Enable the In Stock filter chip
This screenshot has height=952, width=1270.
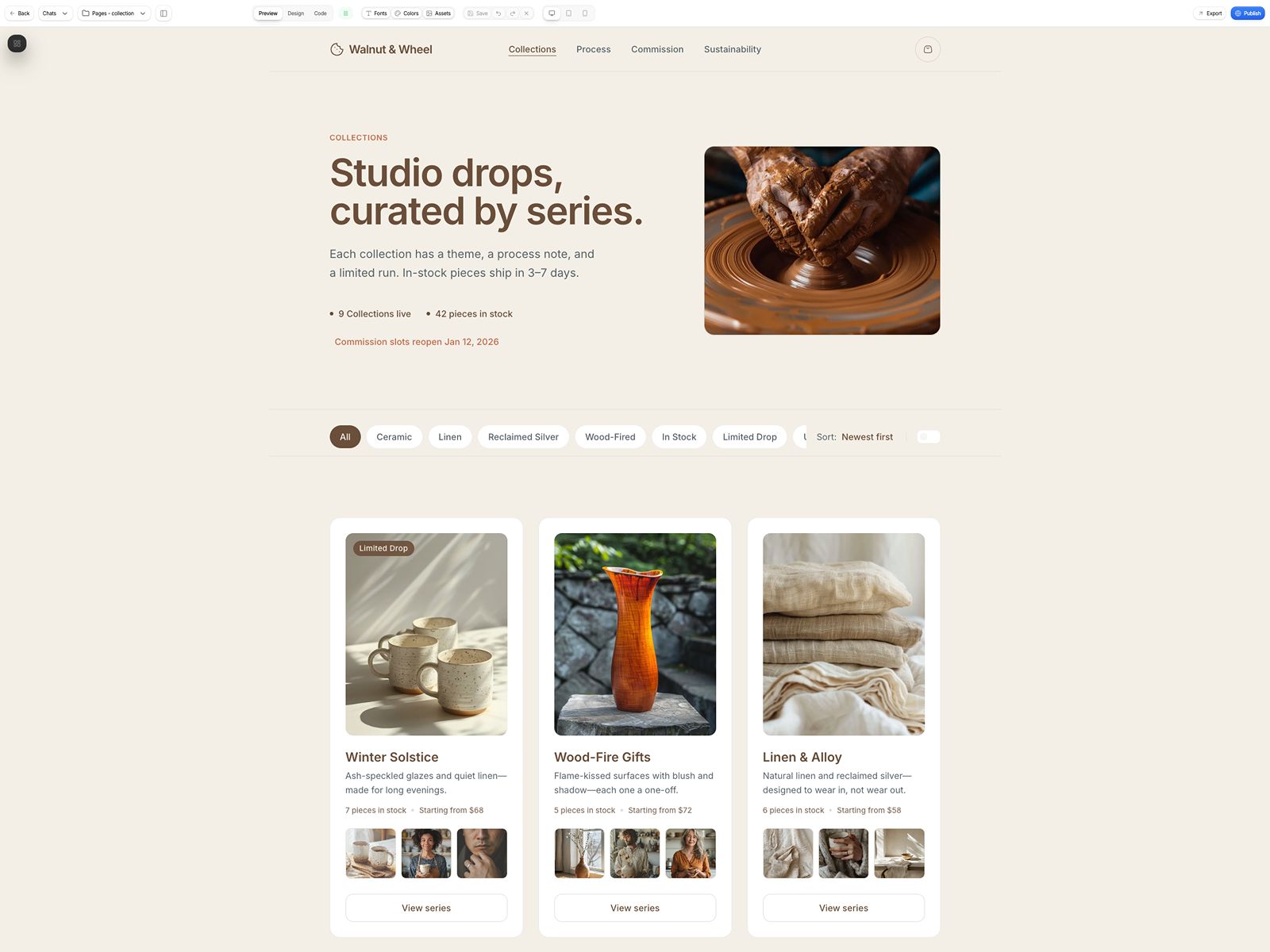(679, 437)
